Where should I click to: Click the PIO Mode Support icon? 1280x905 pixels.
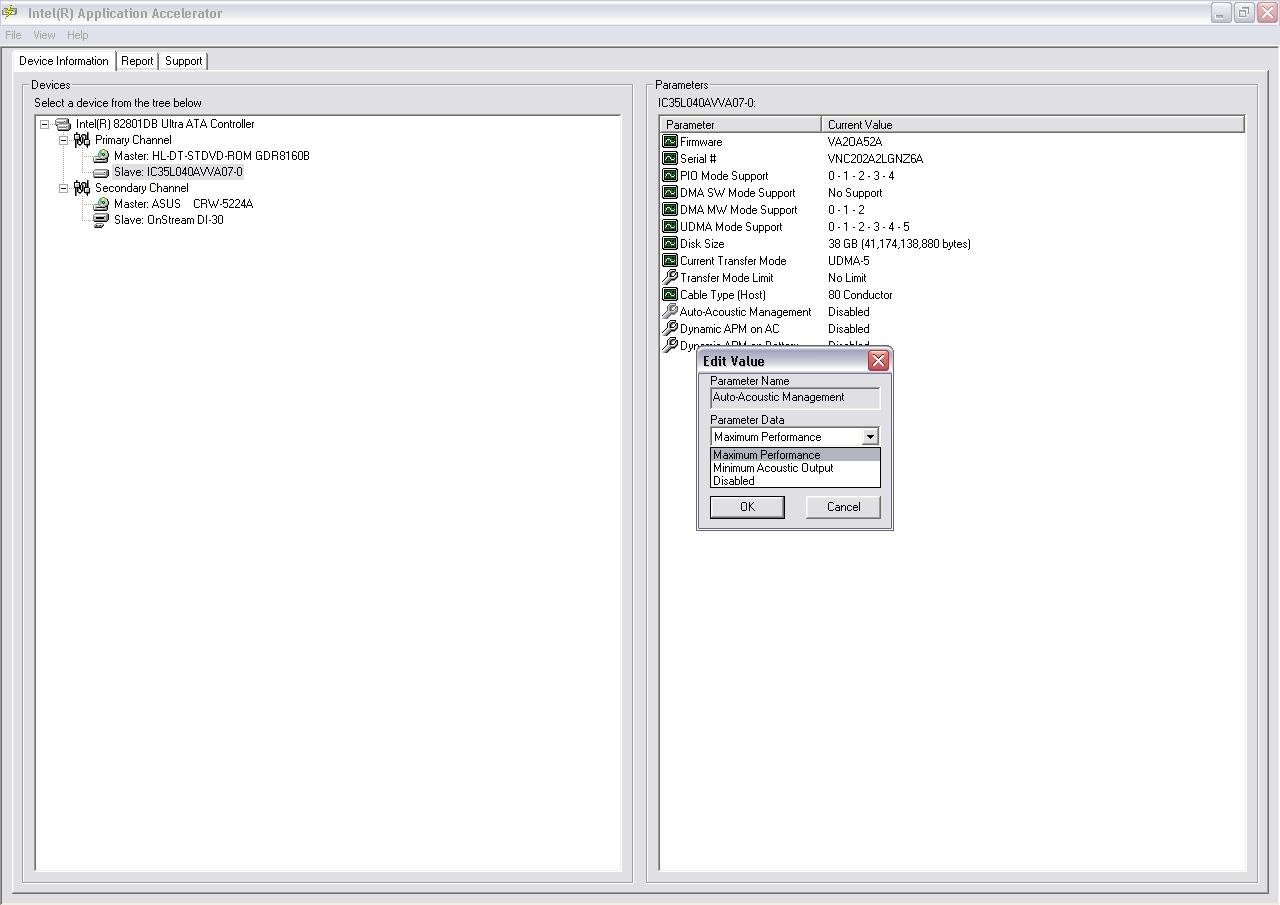(x=670, y=176)
